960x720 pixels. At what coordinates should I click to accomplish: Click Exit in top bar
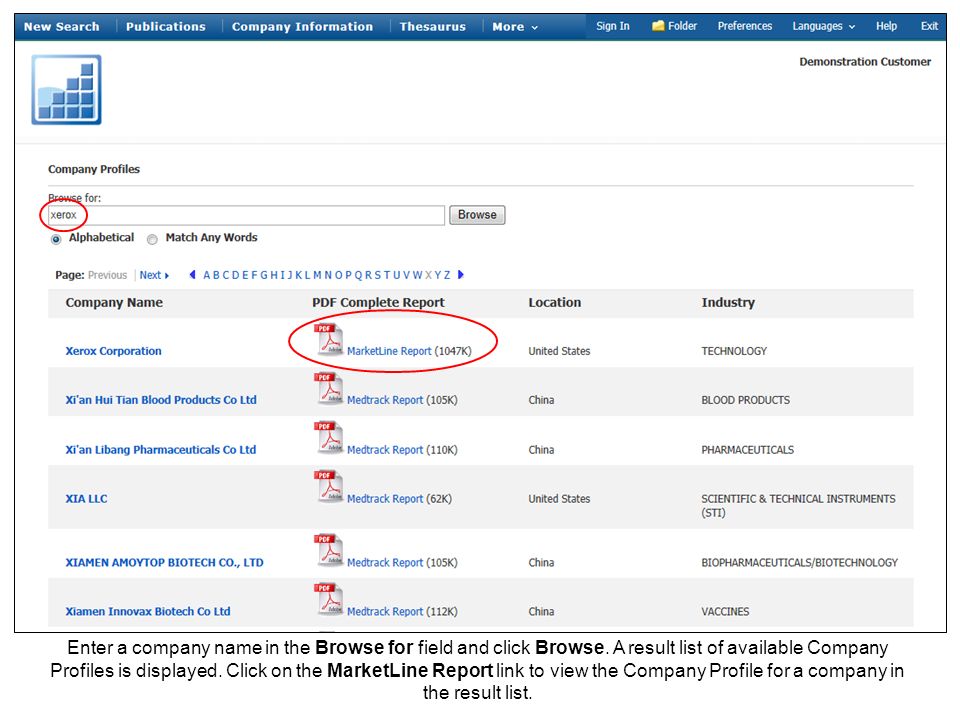point(929,26)
